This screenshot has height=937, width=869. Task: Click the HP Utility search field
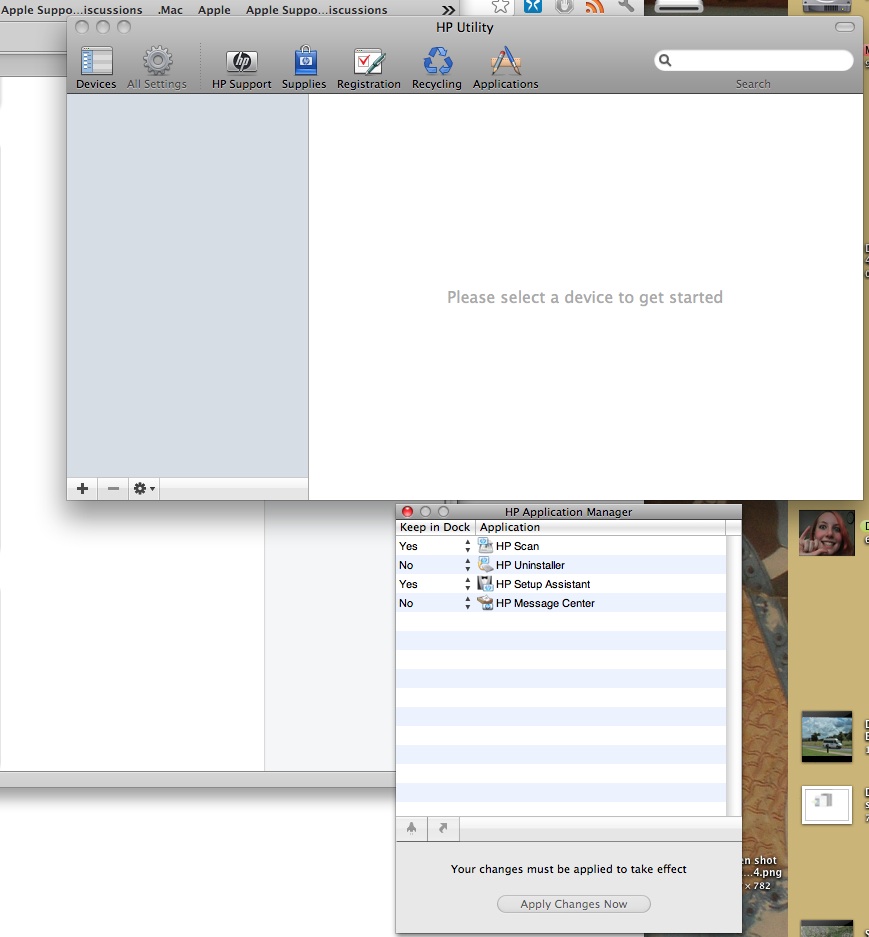coord(754,60)
